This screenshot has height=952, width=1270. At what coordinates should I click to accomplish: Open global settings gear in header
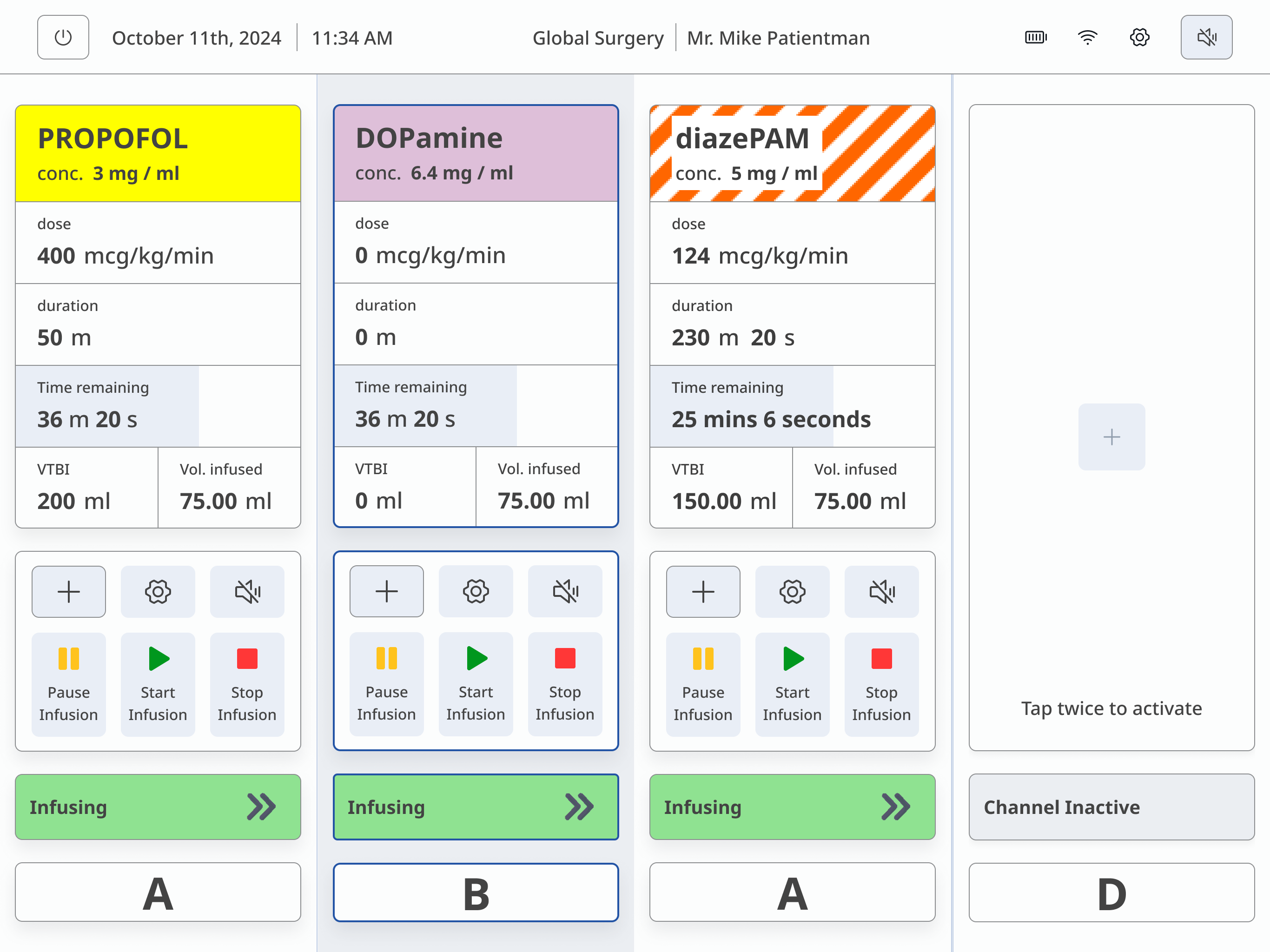pyautogui.click(x=1139, y=38)
